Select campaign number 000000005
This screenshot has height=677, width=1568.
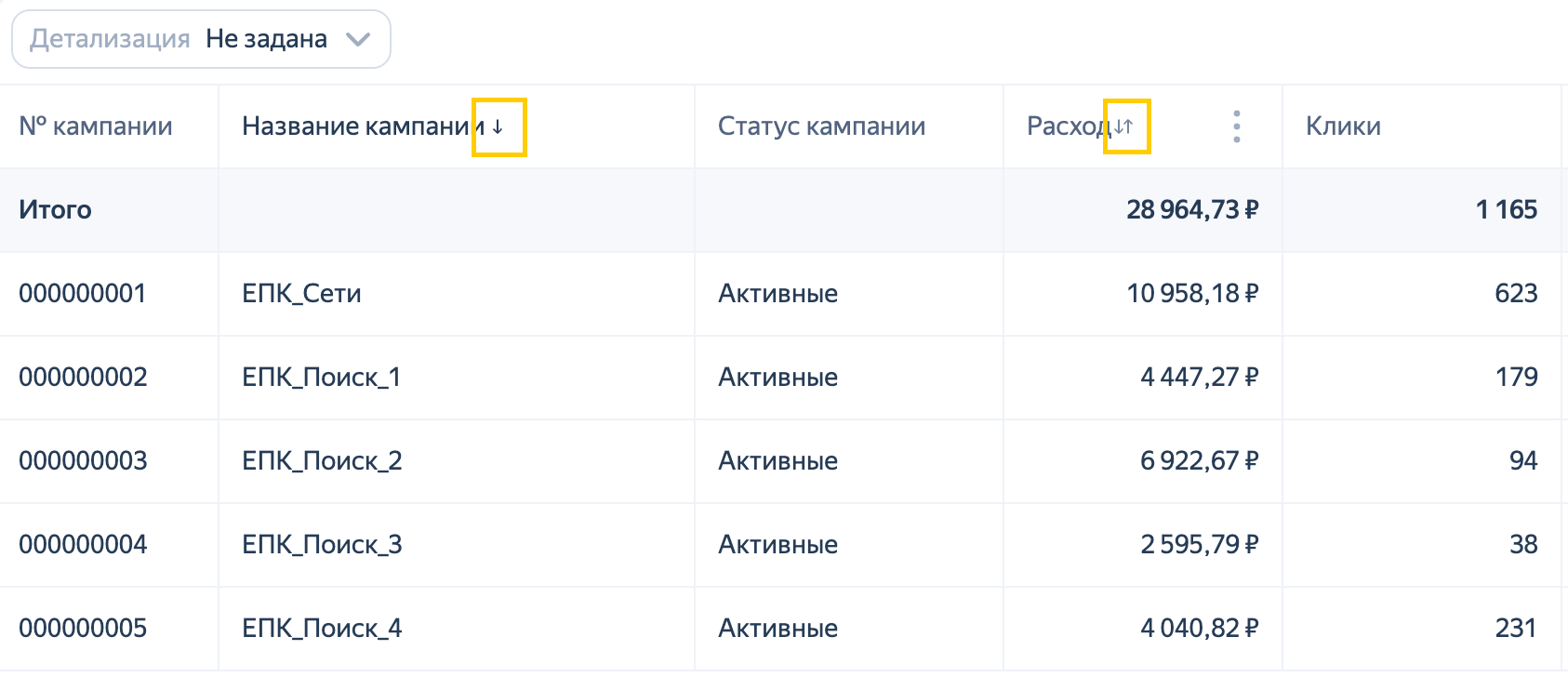click(x=83, y=629)
